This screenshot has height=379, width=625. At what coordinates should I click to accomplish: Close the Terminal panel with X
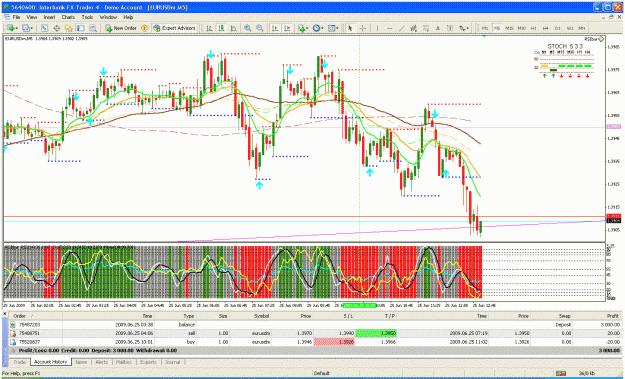pyautogui.click(x=5, y=314)
